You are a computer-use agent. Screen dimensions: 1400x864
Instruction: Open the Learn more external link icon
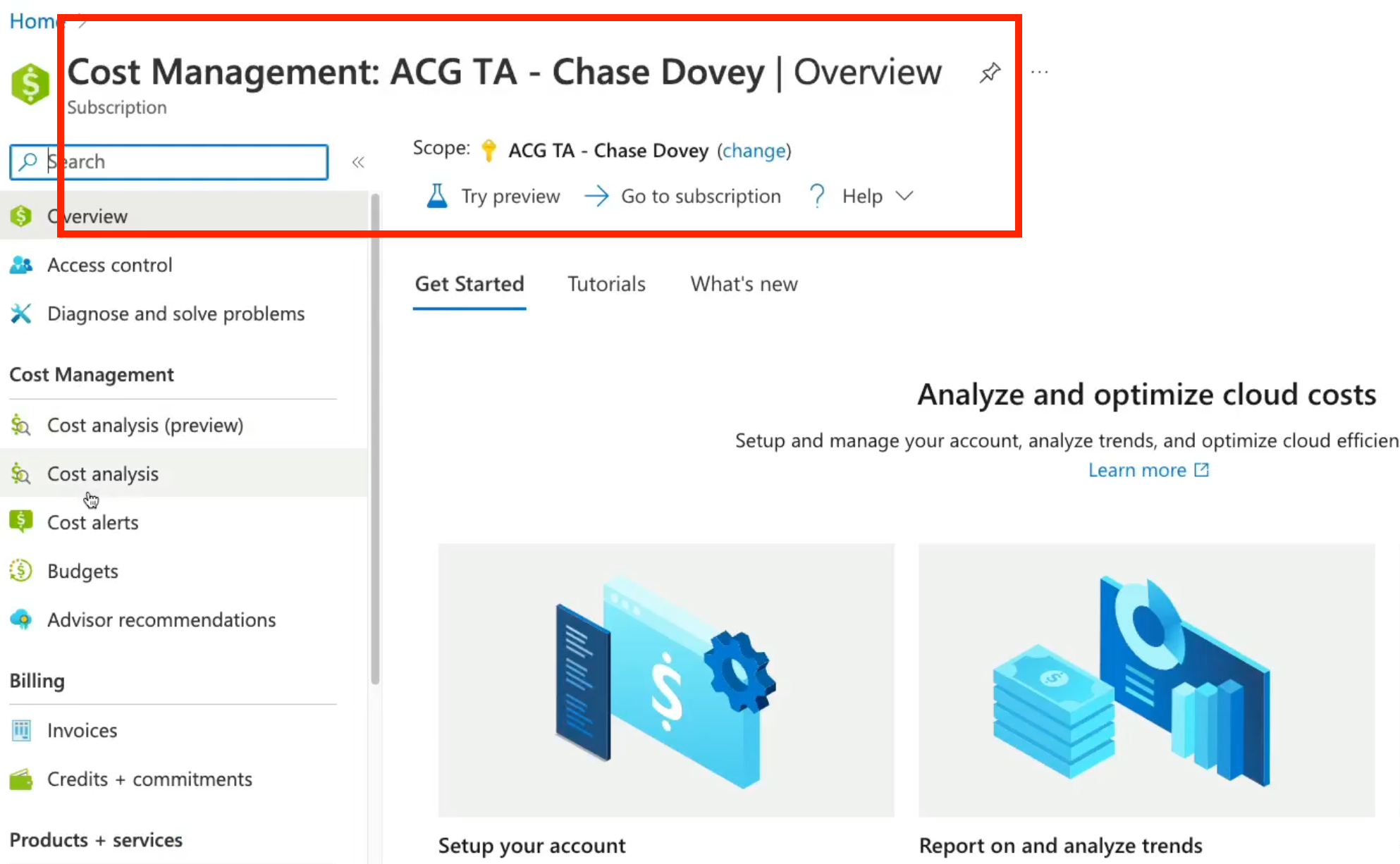point(1202,469)
